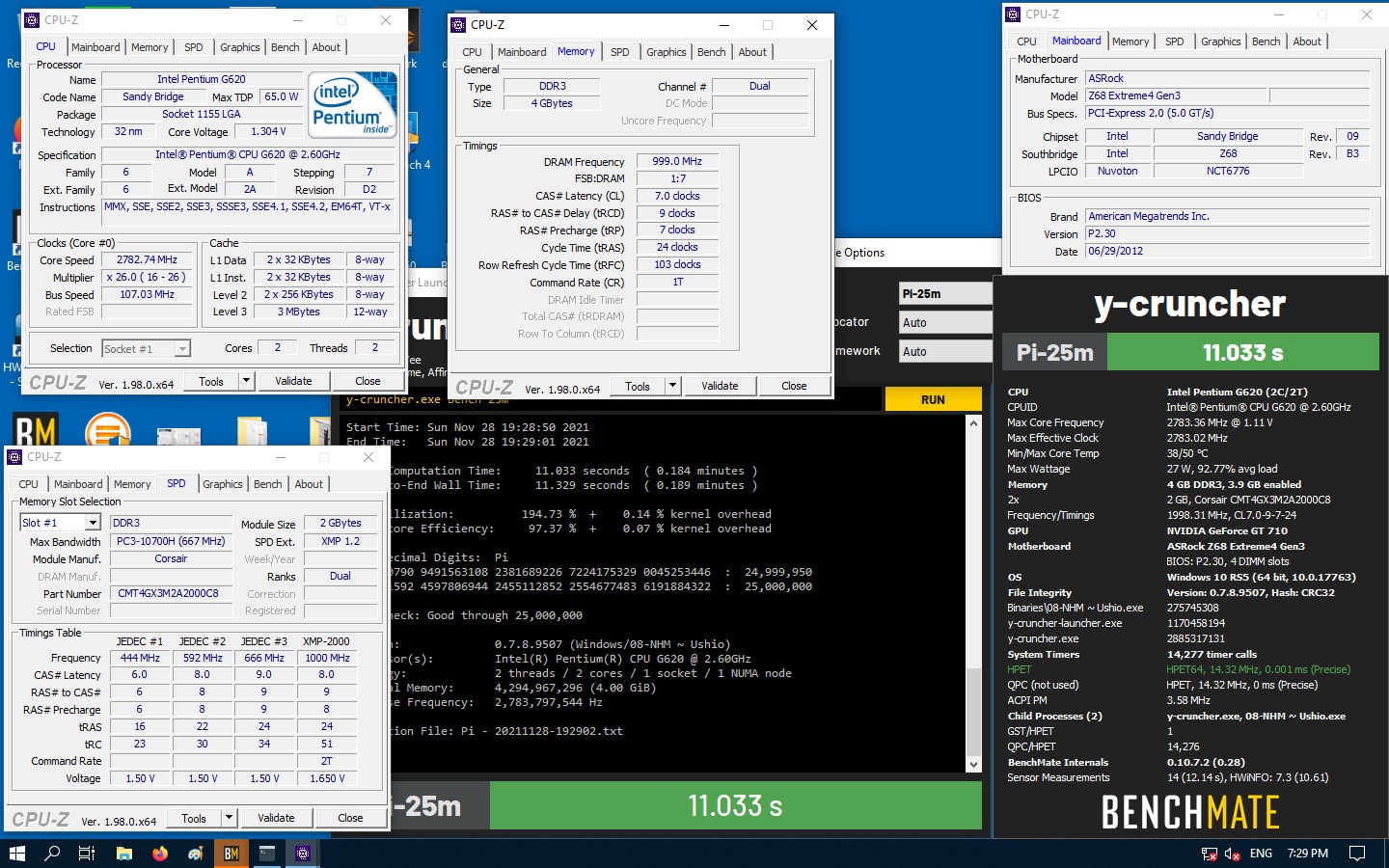Open the network status tray icon
The width and height of the screenshot is (1389, 868).
coord(1209,854)
